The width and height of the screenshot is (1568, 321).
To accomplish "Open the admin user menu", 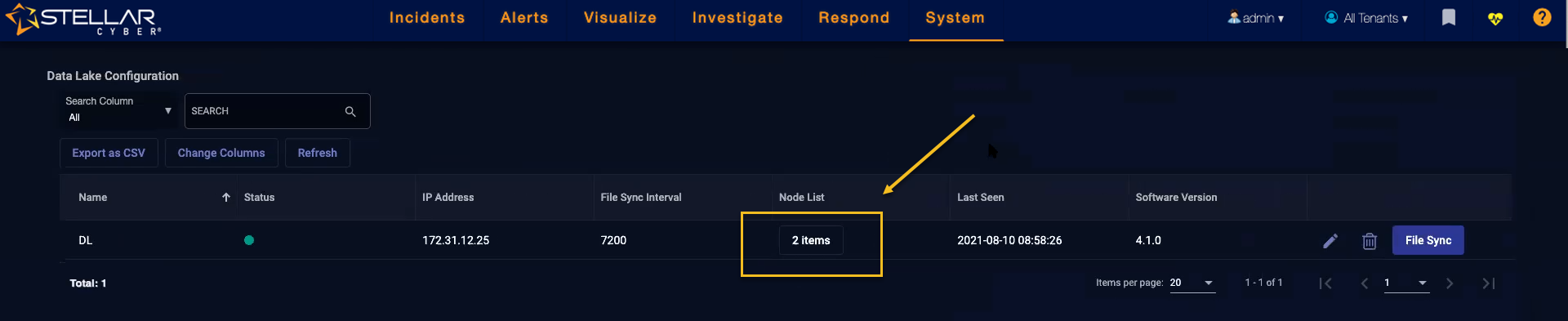I will coord(1256,18).
